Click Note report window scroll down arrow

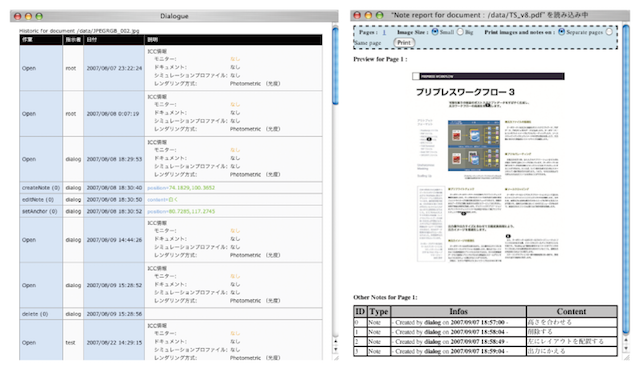pos(627,349)
